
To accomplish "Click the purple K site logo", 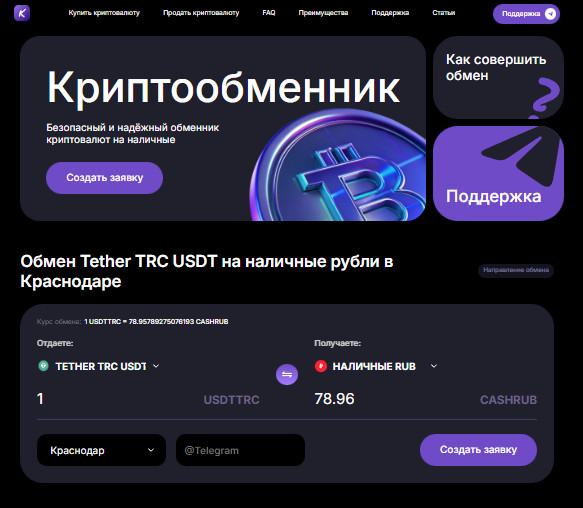I will (x=22, y=13).
